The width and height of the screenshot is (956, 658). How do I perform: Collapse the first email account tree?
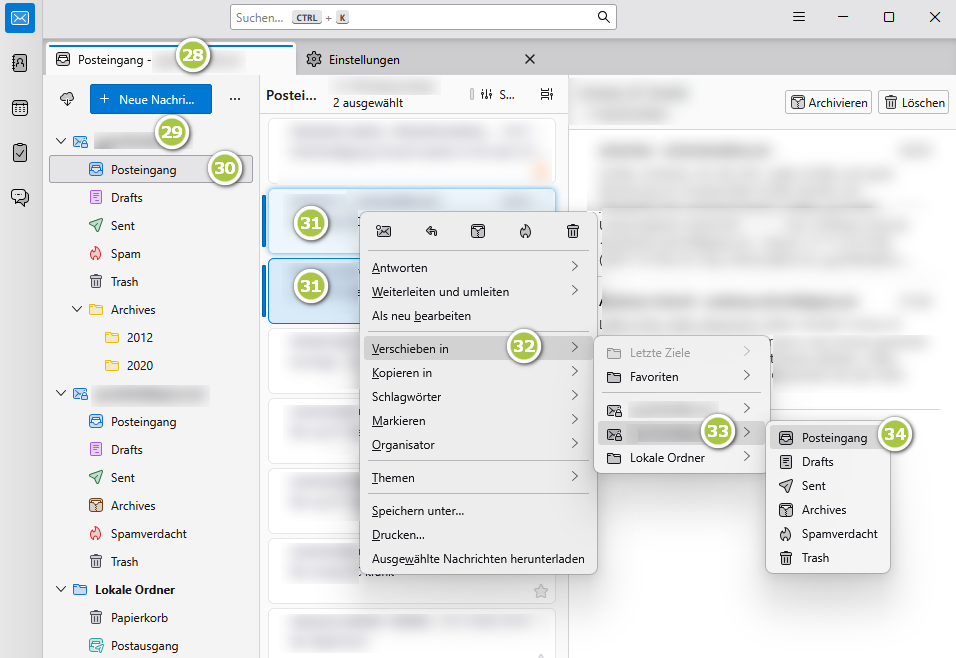point(62,141)
